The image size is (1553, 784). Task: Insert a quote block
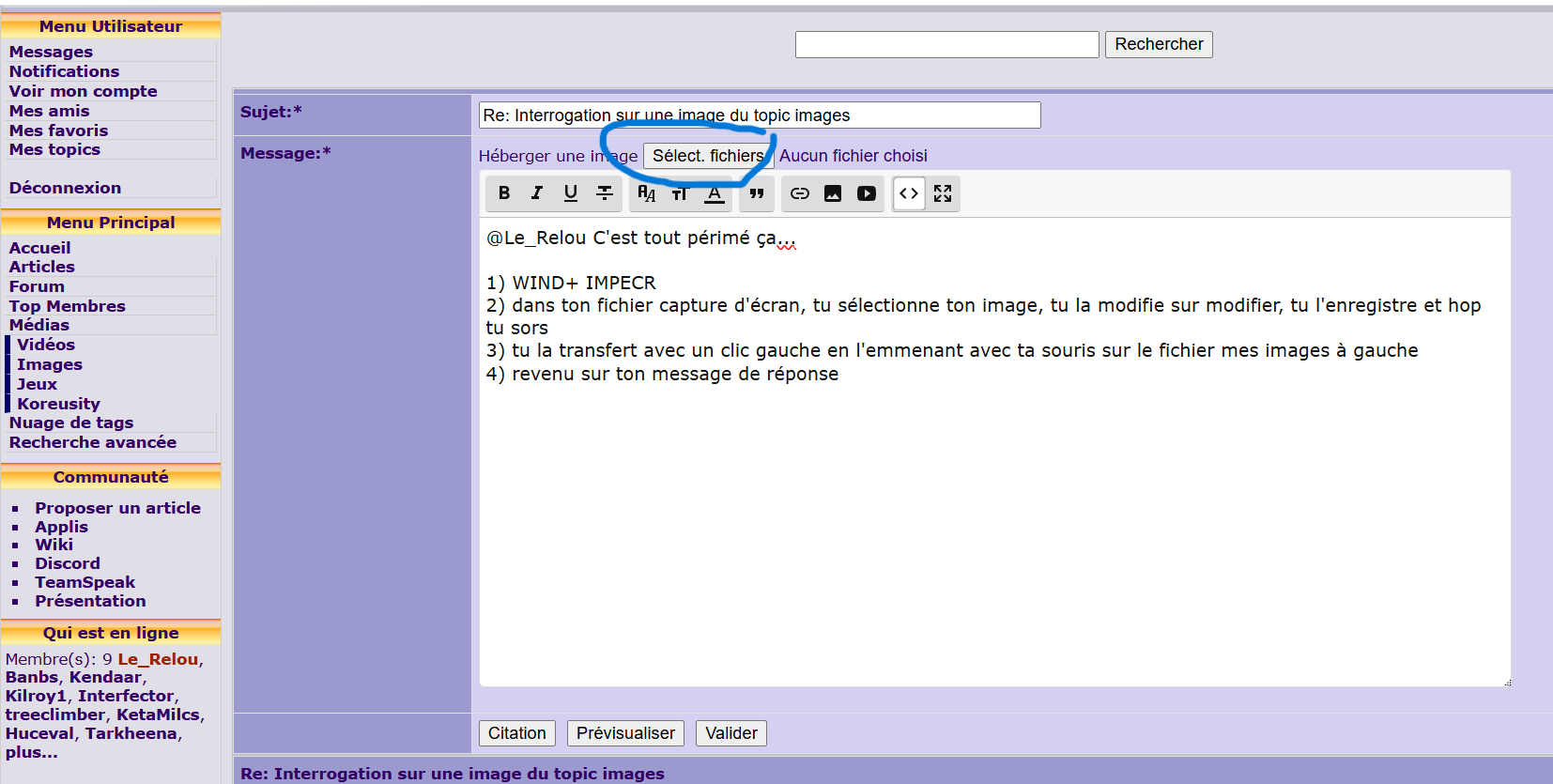tap(757, 193)
